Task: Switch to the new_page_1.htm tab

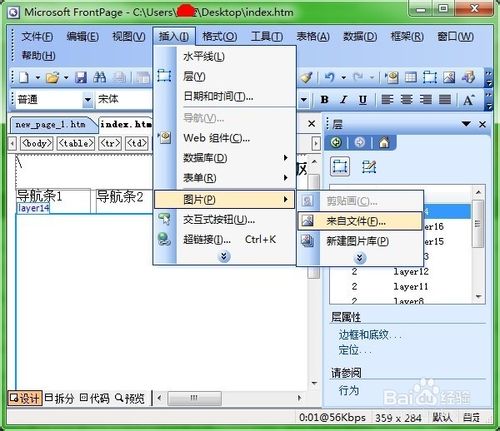Action: pyautogui.click(x=51, y=125)
